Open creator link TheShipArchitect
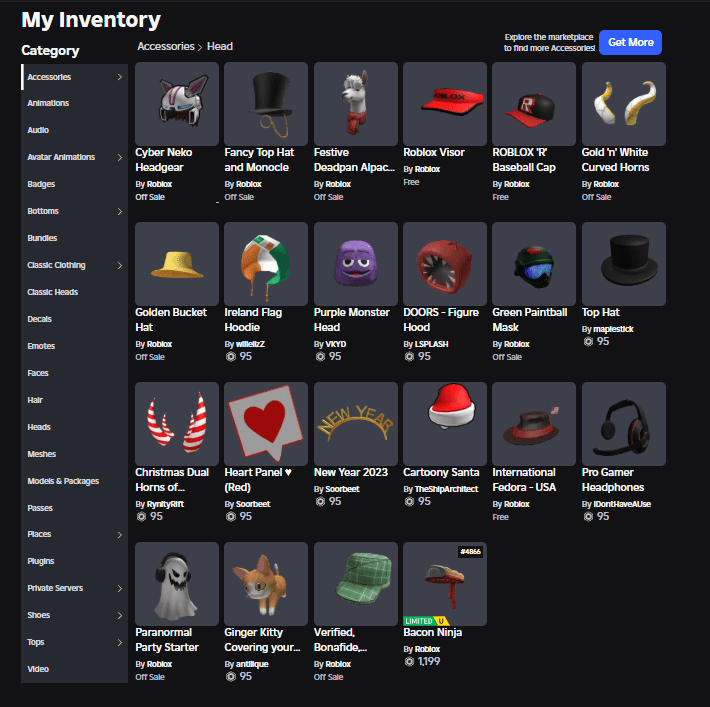 click(x=446, y=489)
